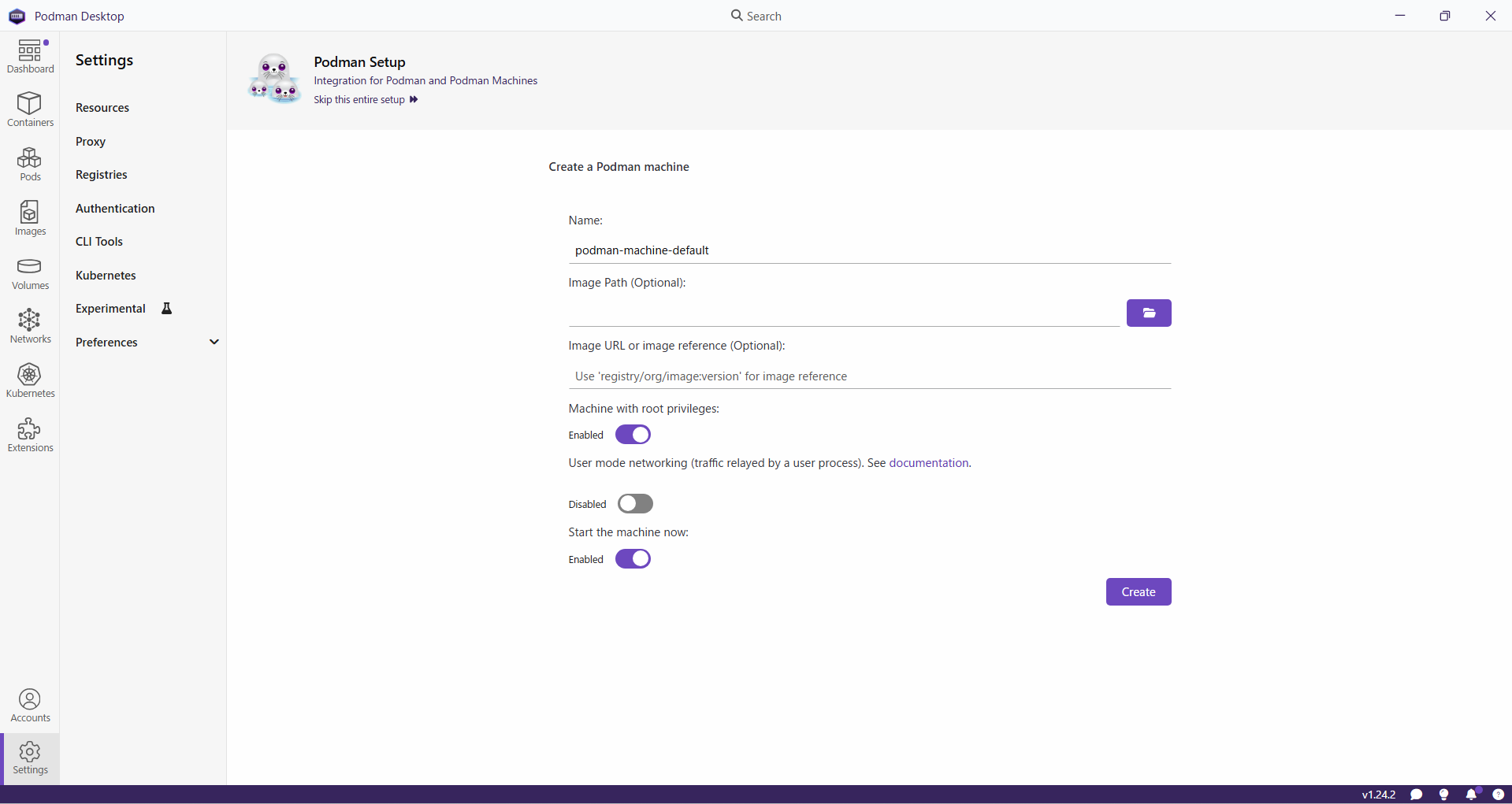The image size is (1512, 804).
Task: Click the Podman Desktop app logo
Action: tap(17, 16)
